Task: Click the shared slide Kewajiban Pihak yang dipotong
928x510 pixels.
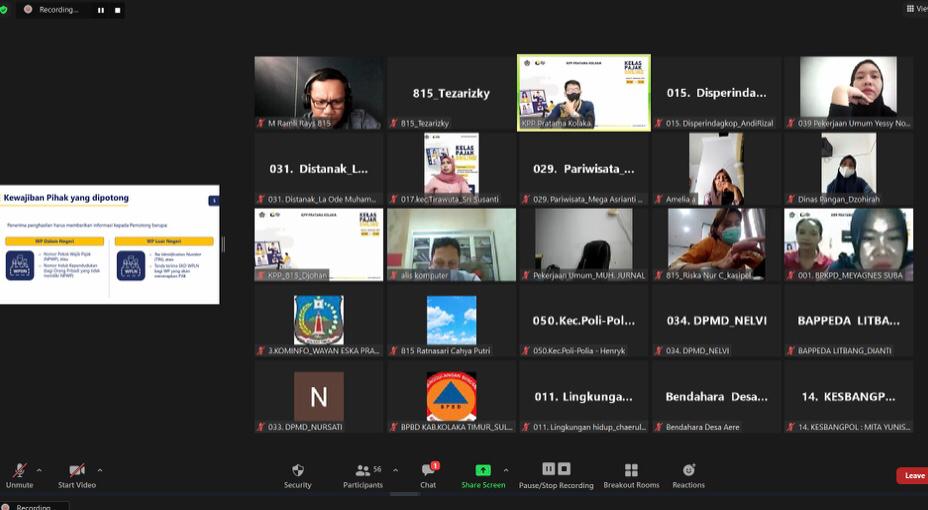Action: (109, 245)
